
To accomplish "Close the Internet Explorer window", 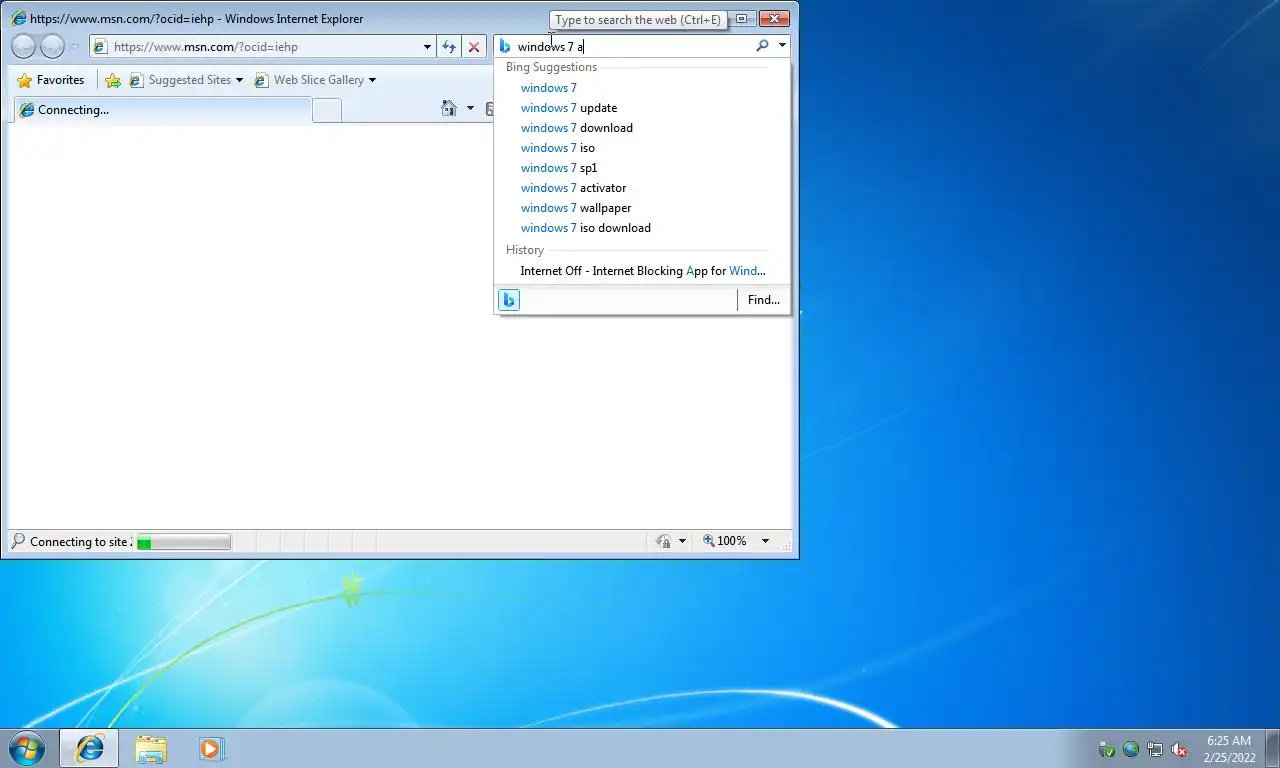I will 774,18.
